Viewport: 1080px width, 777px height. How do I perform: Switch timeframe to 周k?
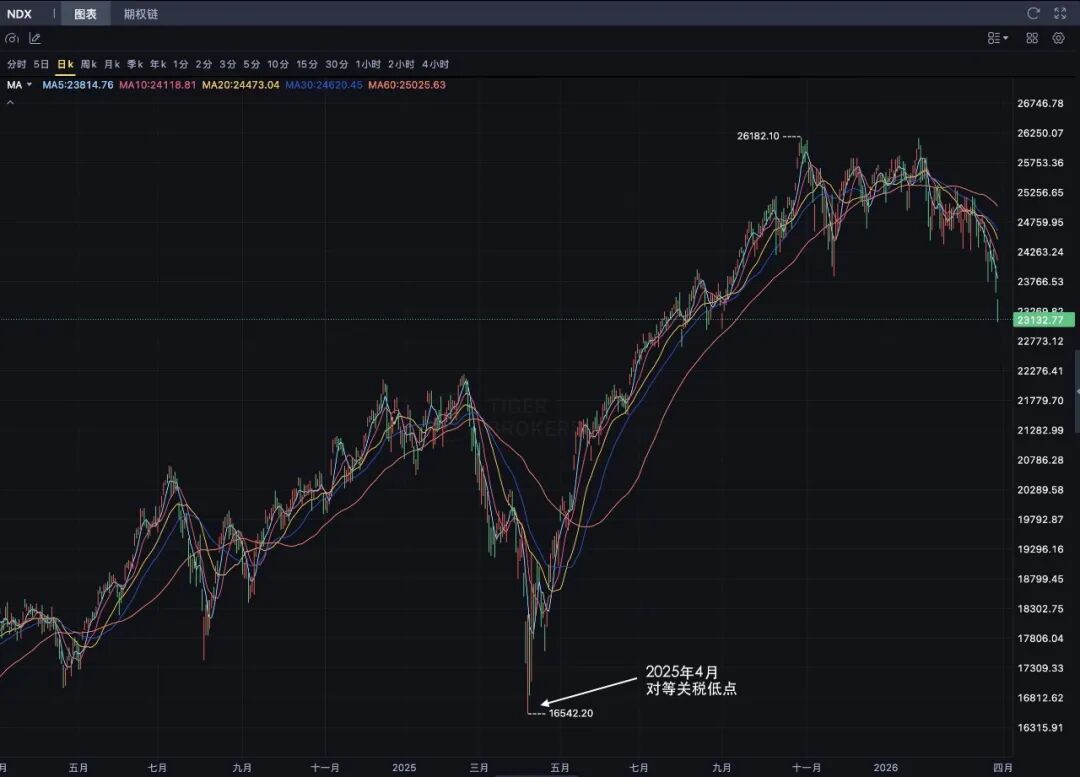tap(89, 64)
